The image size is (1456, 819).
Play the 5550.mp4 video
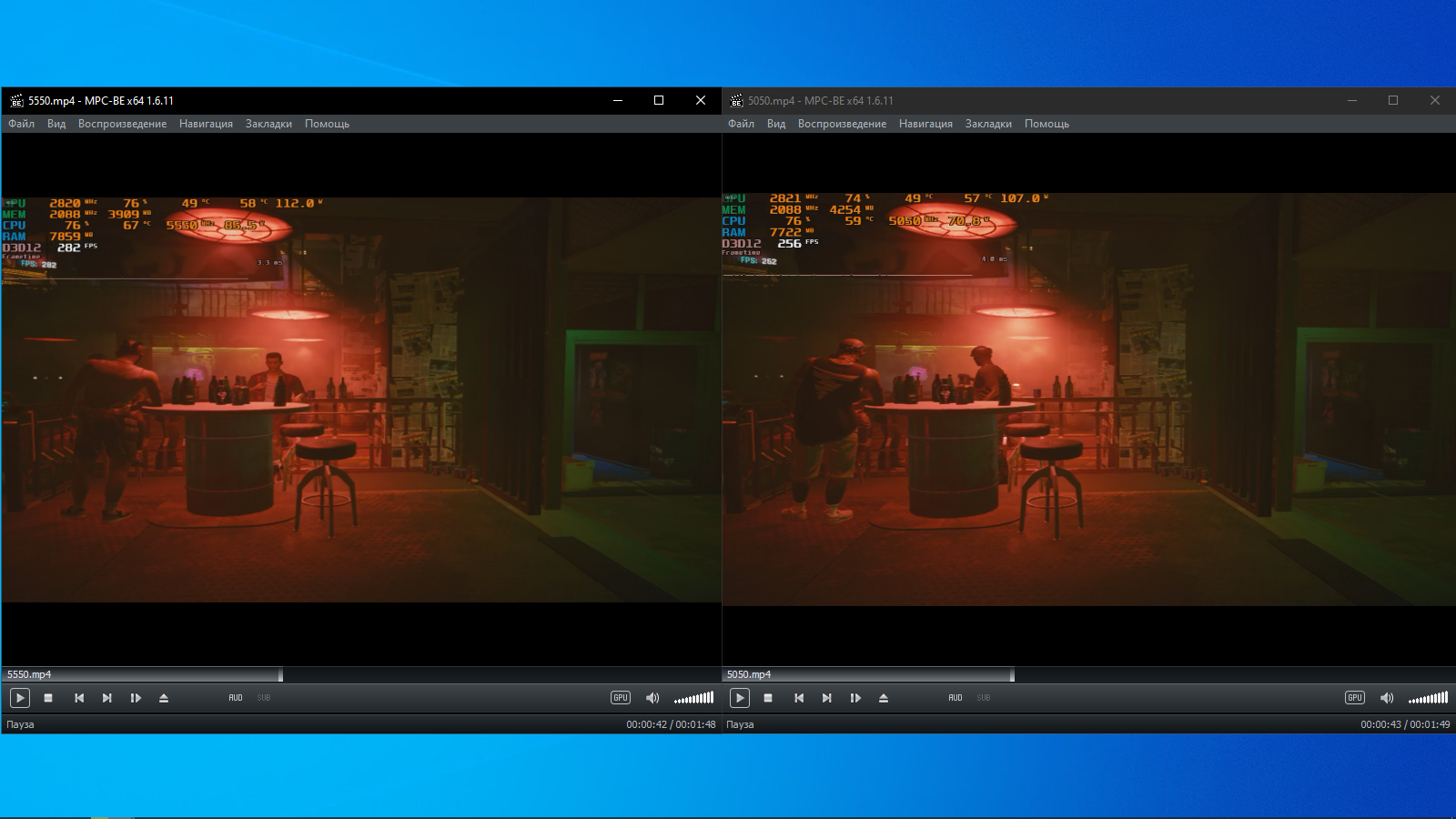(x=20, y=698)
